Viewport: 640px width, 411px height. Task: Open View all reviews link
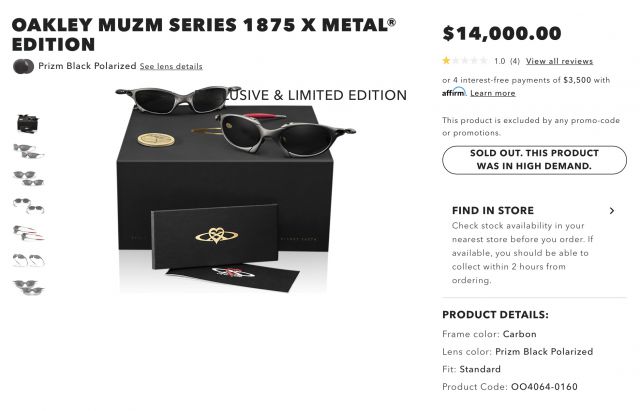point(559,61)
